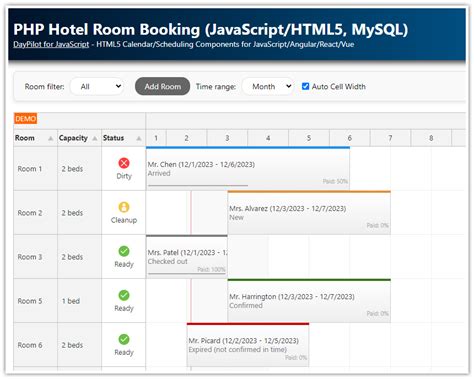
Task: Select Mrs. Patel reservation in Room 3
Action: tap(187, 257)
